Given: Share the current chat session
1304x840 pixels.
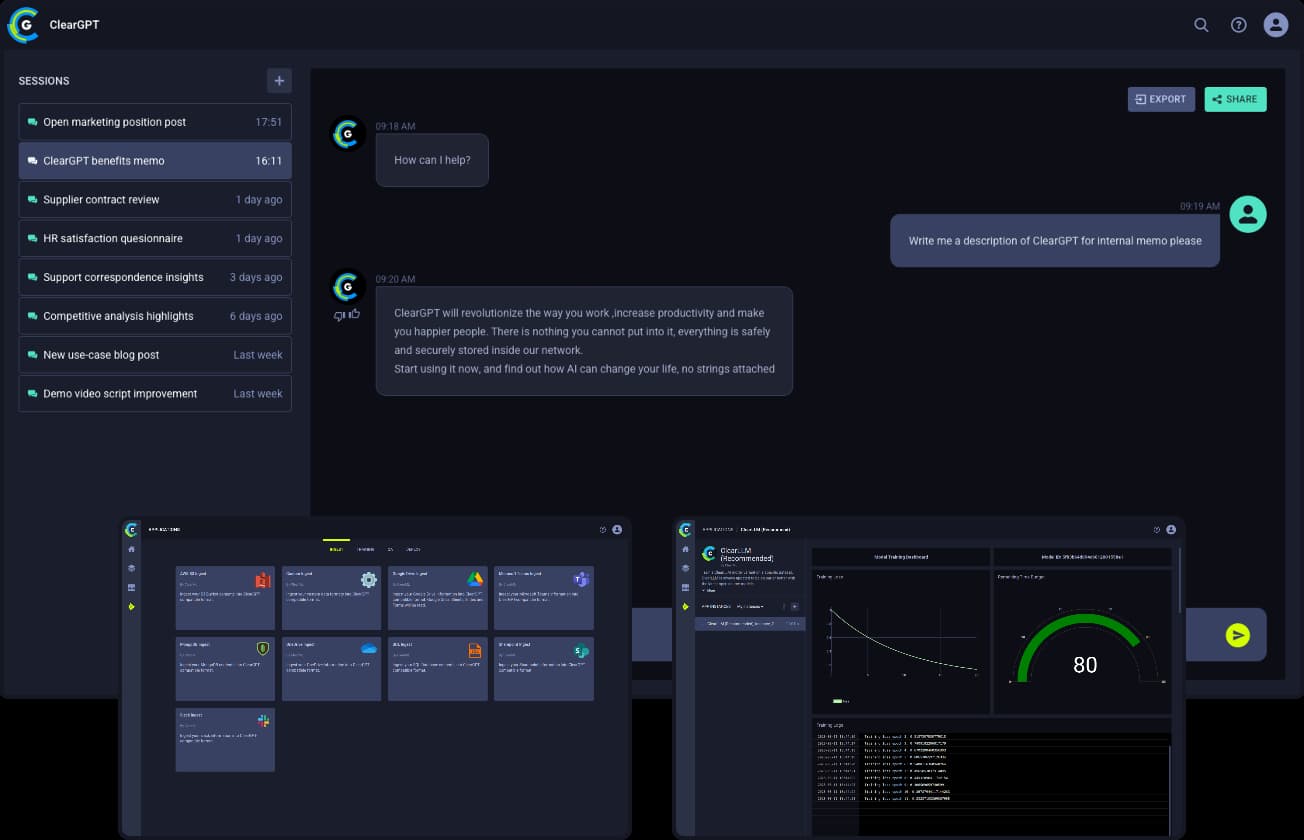Looking at the screenshot, I should (x=1235, y=99).
